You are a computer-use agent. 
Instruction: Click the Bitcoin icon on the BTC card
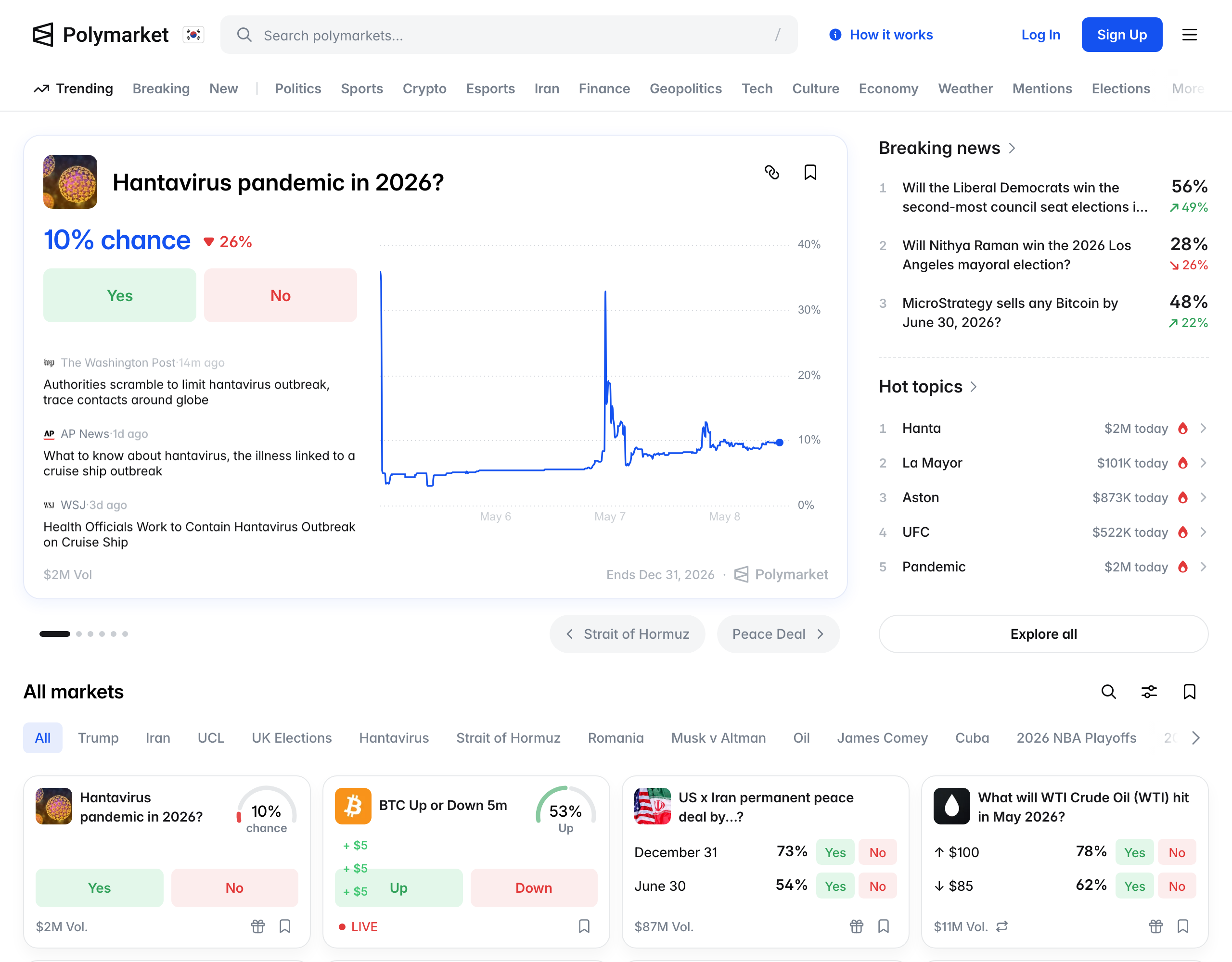[x=353, y=806]
